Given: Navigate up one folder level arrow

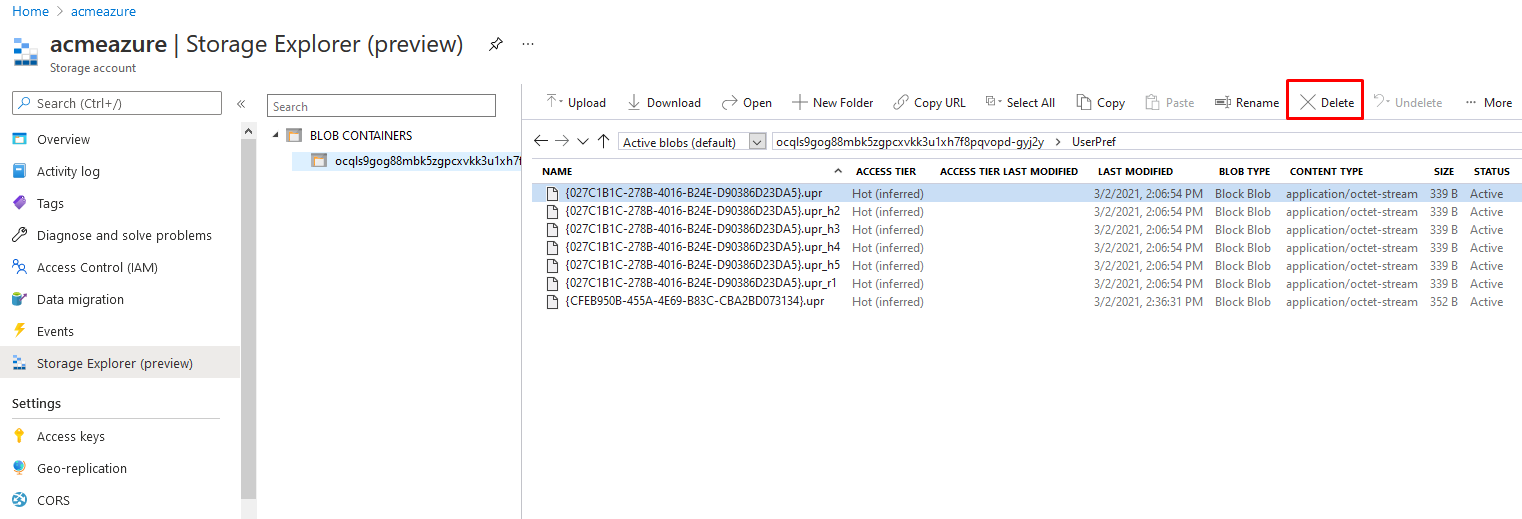Looking at the screenshot, I should pos(603,142).
